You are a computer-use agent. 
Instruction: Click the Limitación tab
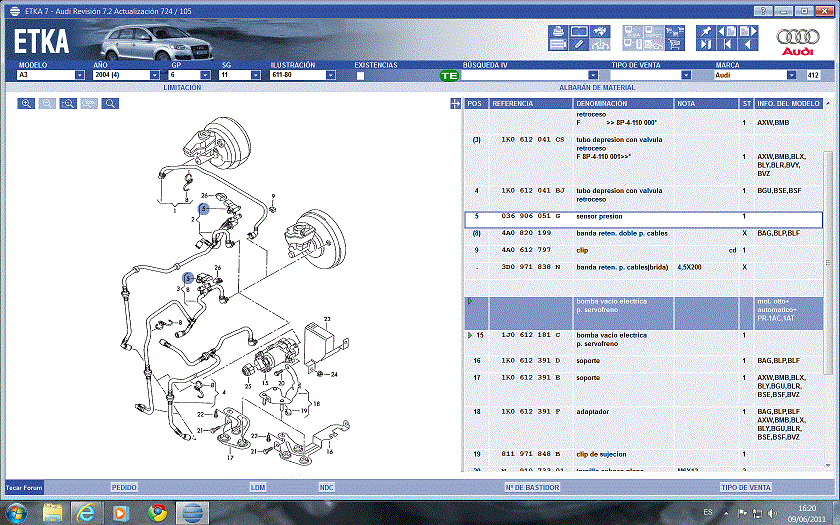[x=182, y=87]
